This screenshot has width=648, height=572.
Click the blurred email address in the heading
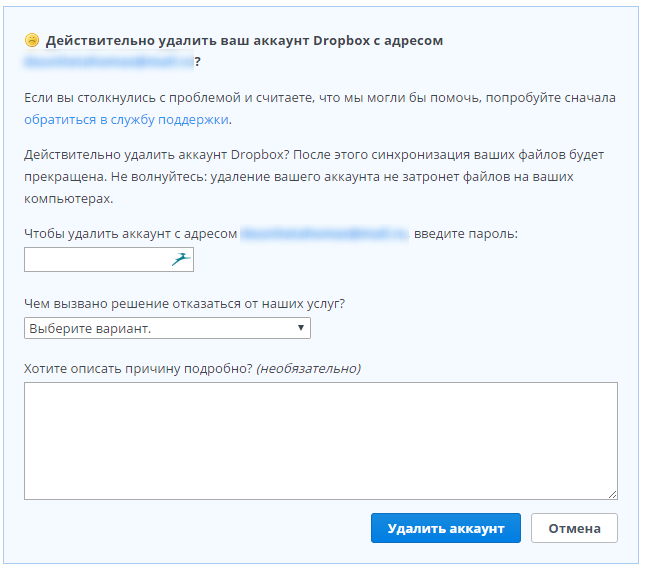click(108, 62)
